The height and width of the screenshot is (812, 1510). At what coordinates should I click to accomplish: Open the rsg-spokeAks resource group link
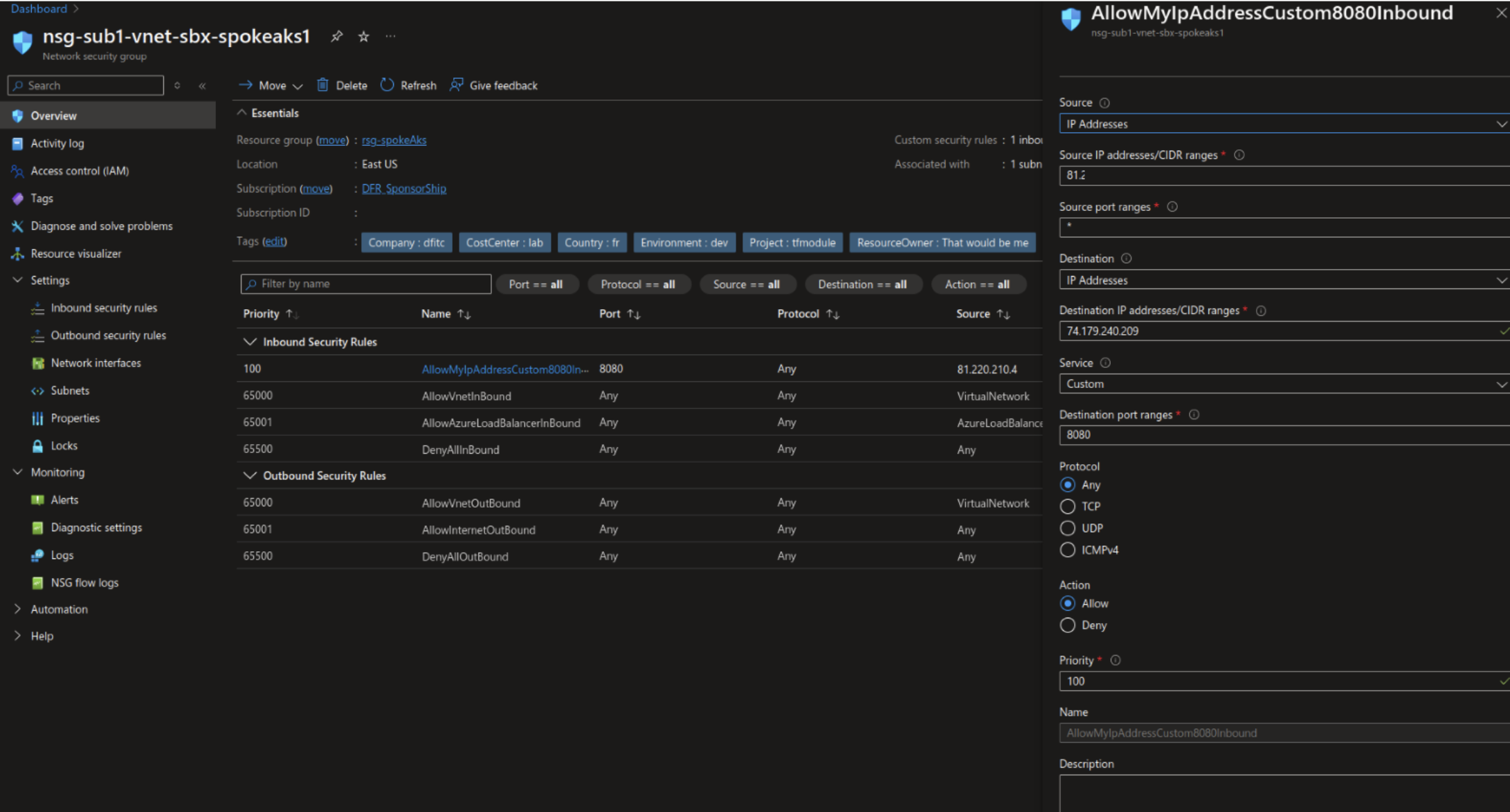tap(394, 140)
